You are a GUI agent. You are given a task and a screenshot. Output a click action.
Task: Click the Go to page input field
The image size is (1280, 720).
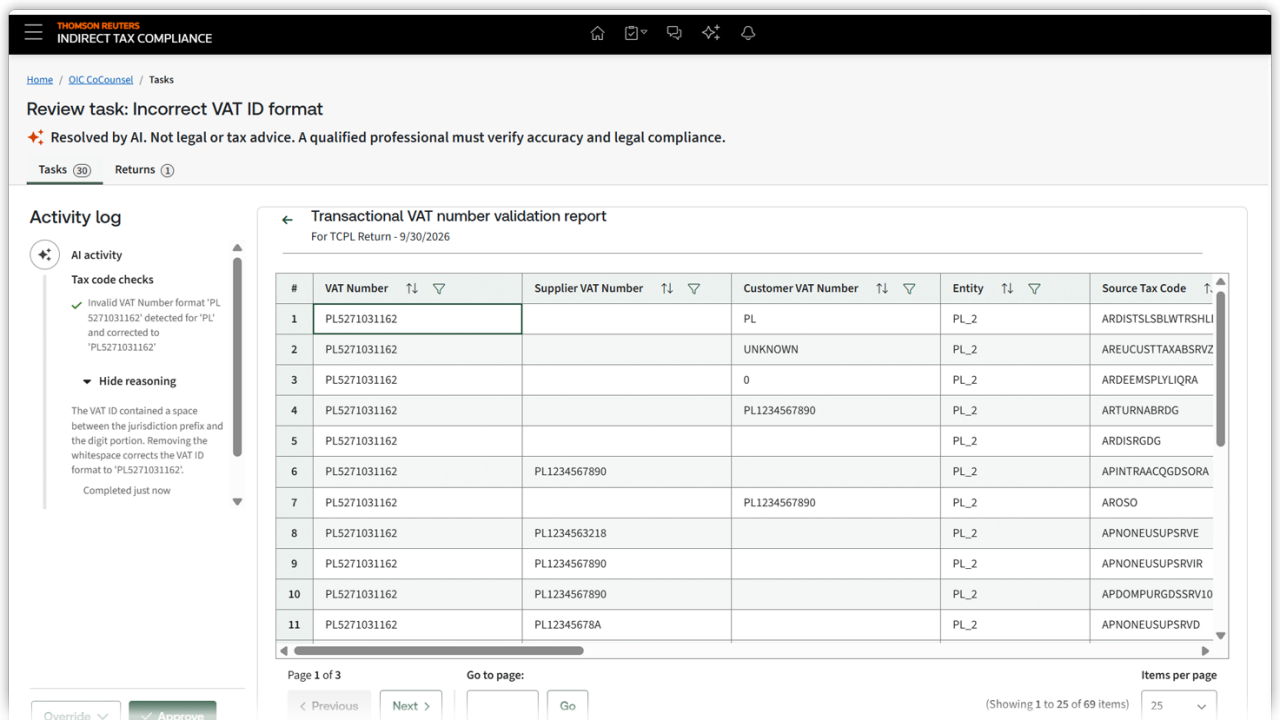[502, 706]
